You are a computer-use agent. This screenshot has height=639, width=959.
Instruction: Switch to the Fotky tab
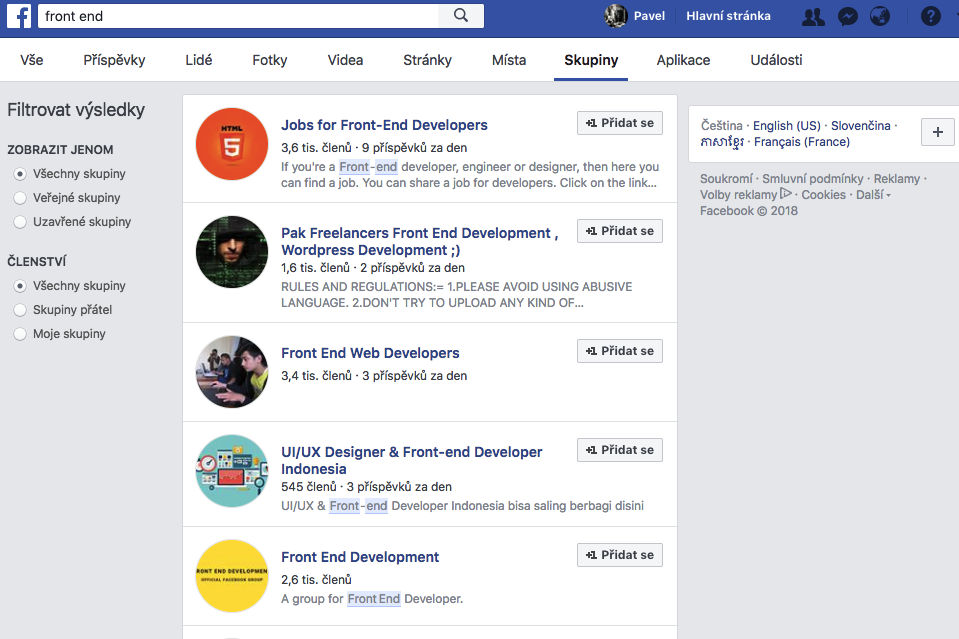270,60
